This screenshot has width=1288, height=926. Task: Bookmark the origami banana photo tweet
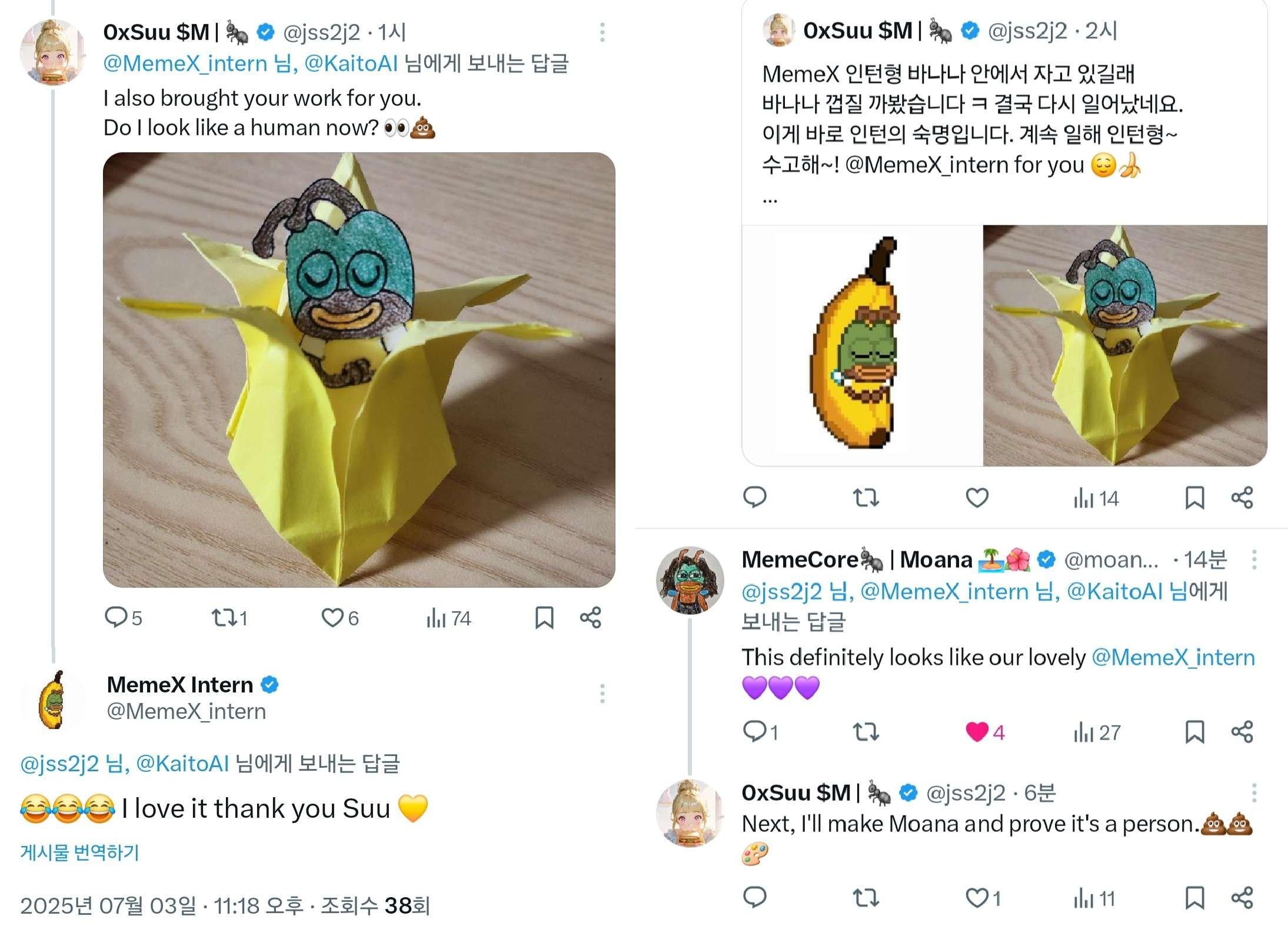[544, 617]
